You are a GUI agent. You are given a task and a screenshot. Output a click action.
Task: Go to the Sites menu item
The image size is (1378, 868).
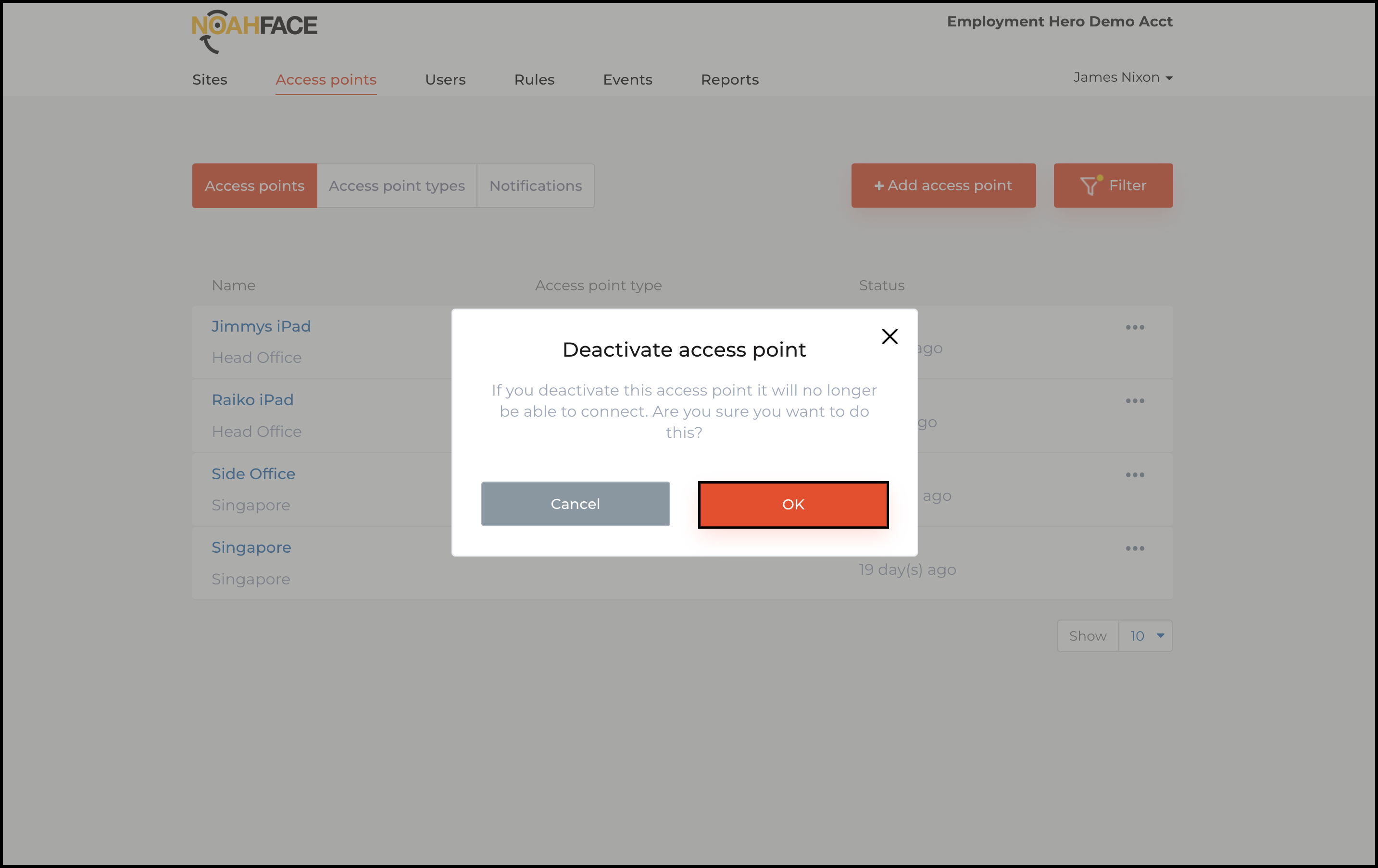coord(210,79)
